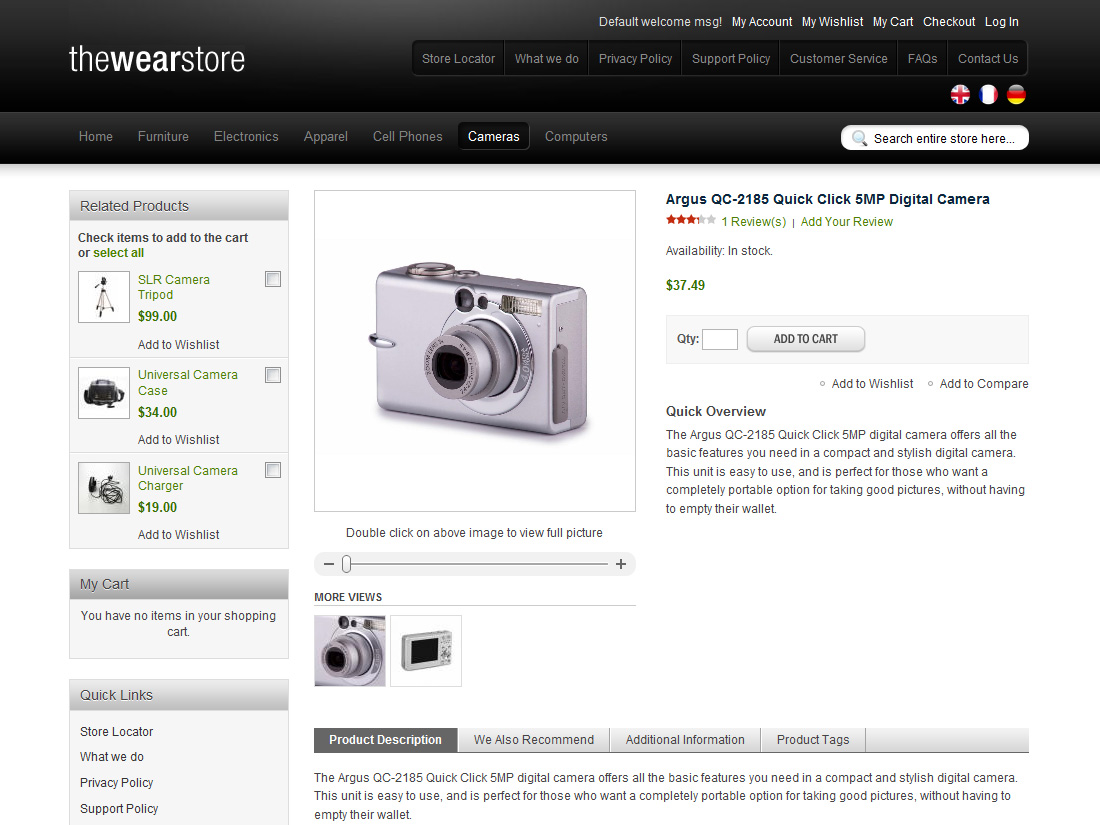Go to Checkout in header
This screenshot has height=825, width=1100.
point(948,22)
